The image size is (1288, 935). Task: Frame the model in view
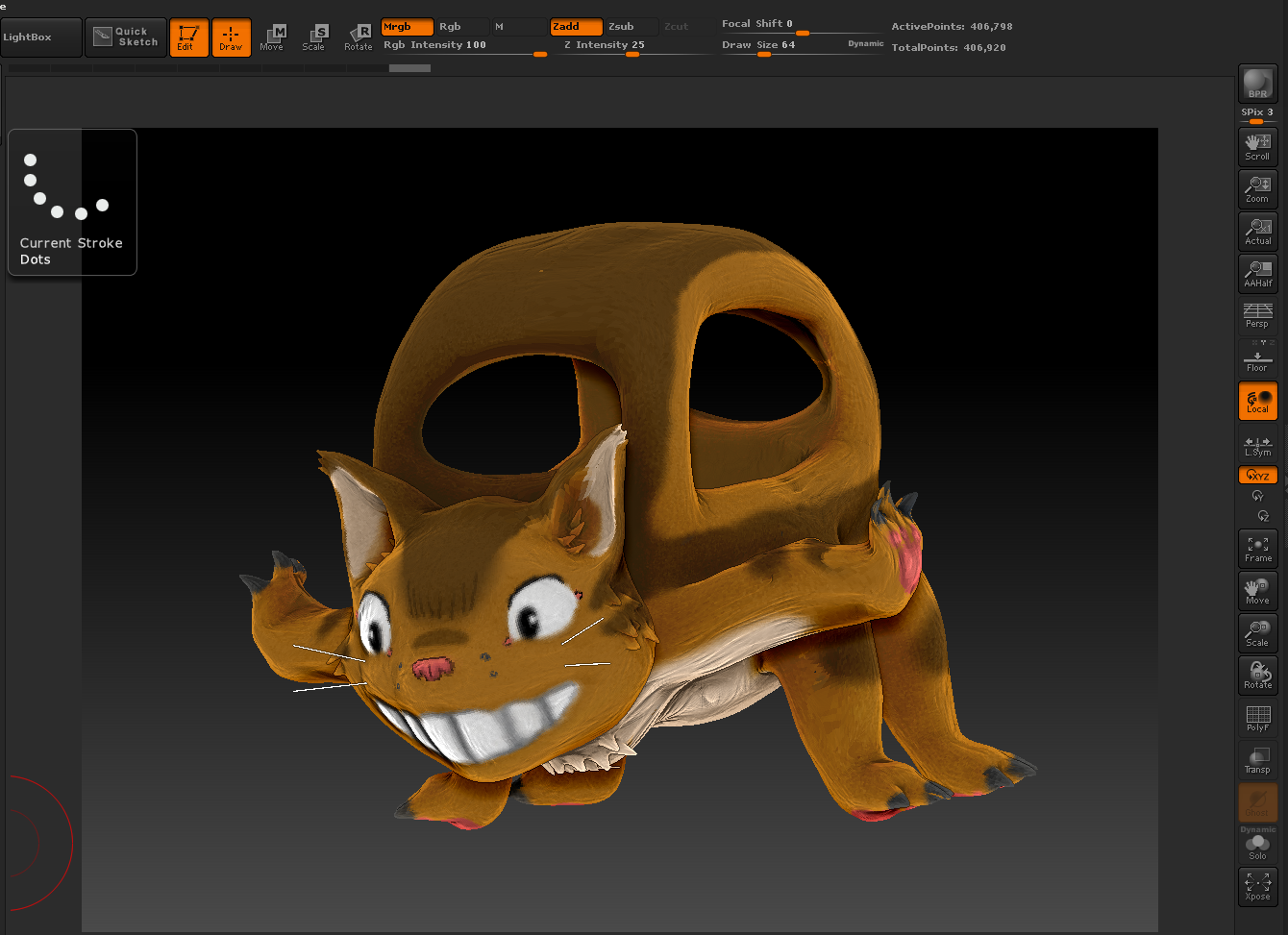coord(1257,549)
